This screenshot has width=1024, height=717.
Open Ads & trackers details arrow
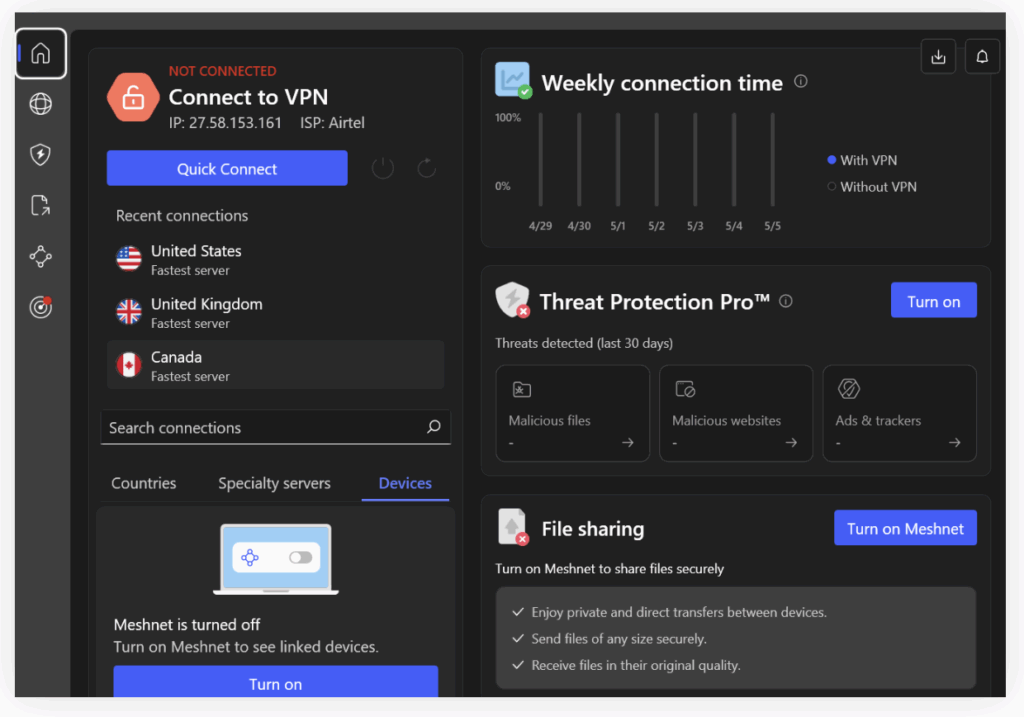954,443
